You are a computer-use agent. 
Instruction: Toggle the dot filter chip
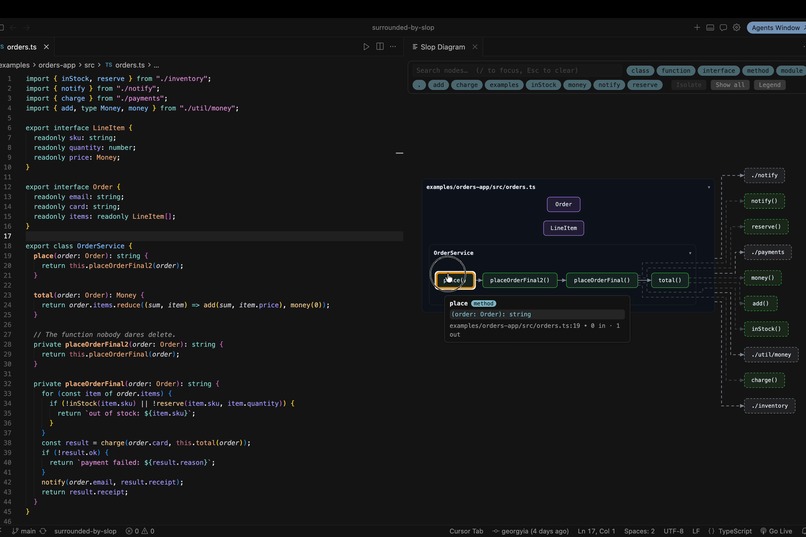[419, 85]
